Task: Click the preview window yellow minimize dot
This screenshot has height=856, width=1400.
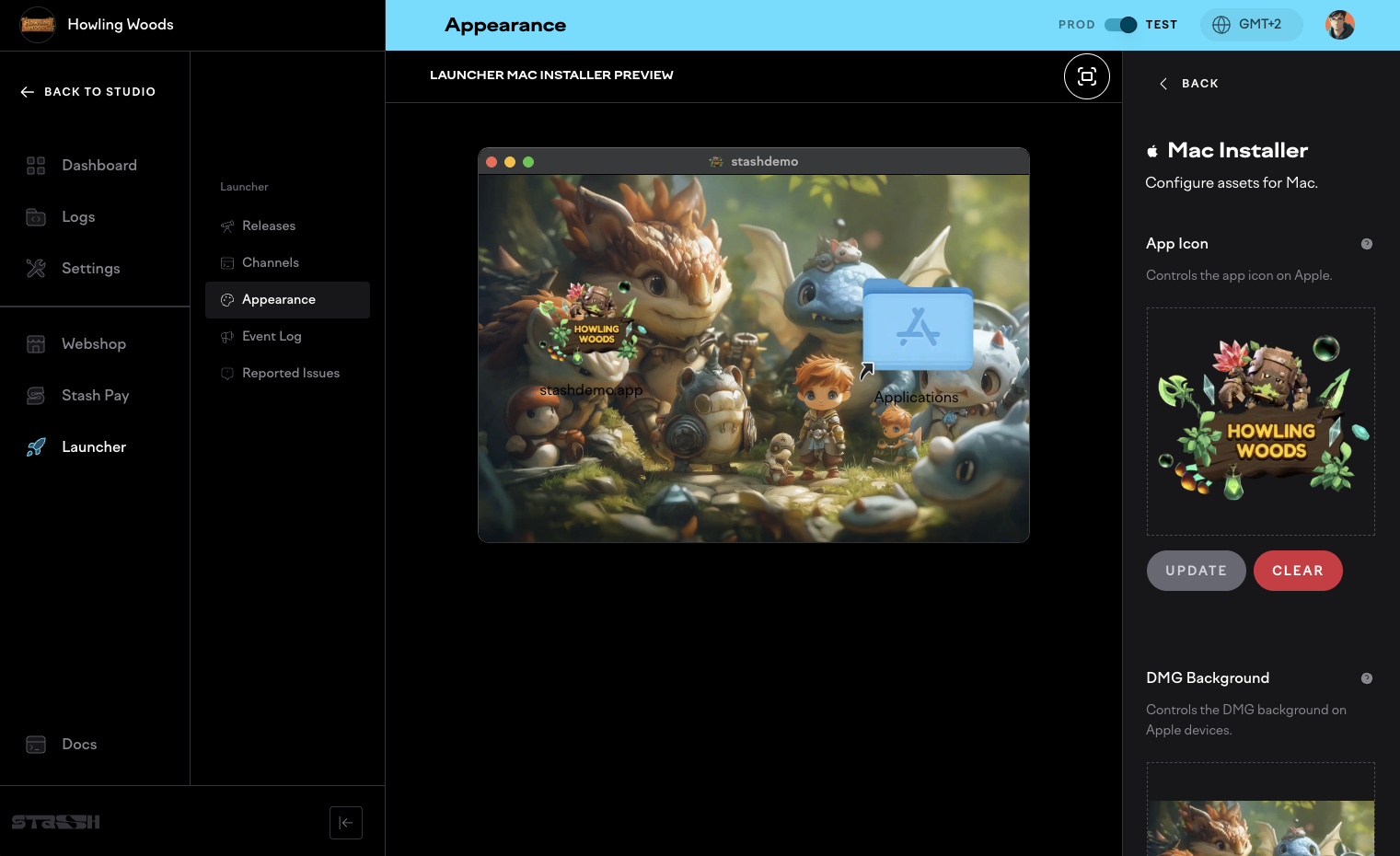Action: [x=510, y=162]
